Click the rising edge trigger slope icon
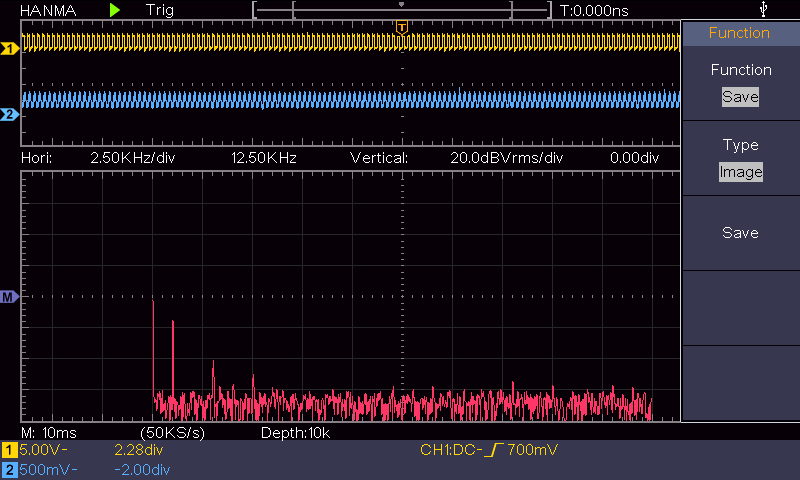800x480 pixels. coord(493,451)
